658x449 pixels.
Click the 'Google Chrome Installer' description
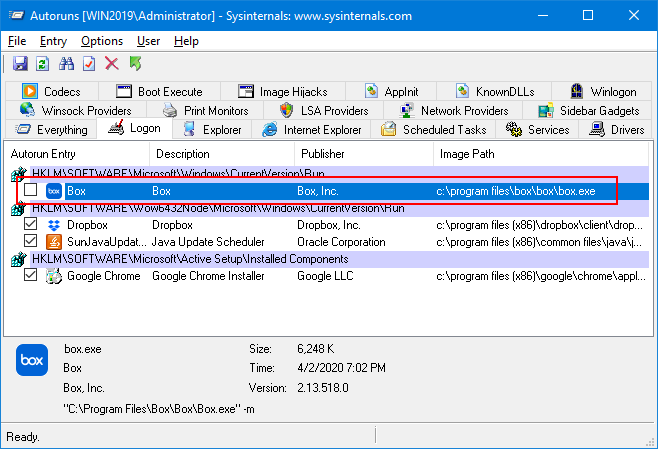(208, 276)
